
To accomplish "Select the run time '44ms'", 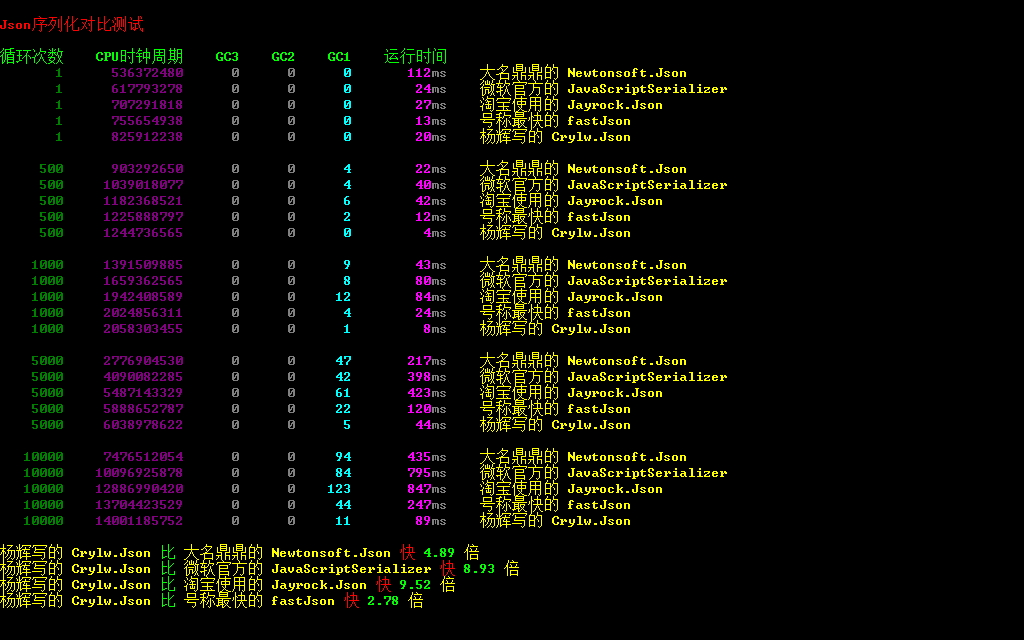I will click(430, 425).
